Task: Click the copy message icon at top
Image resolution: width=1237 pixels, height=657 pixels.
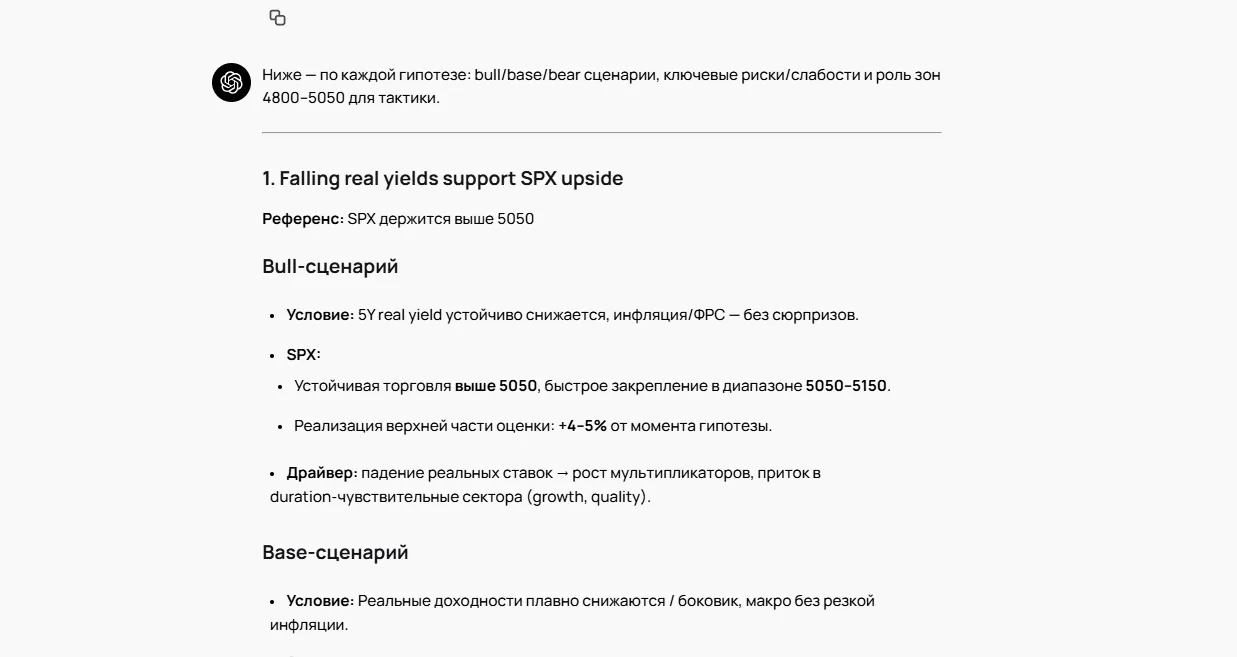Action: coord(278,17)
